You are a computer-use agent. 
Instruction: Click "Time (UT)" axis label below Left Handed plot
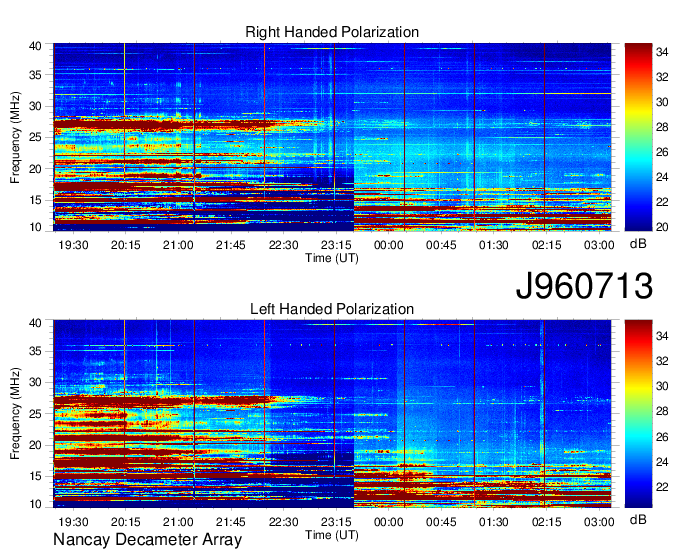[332, 535]
